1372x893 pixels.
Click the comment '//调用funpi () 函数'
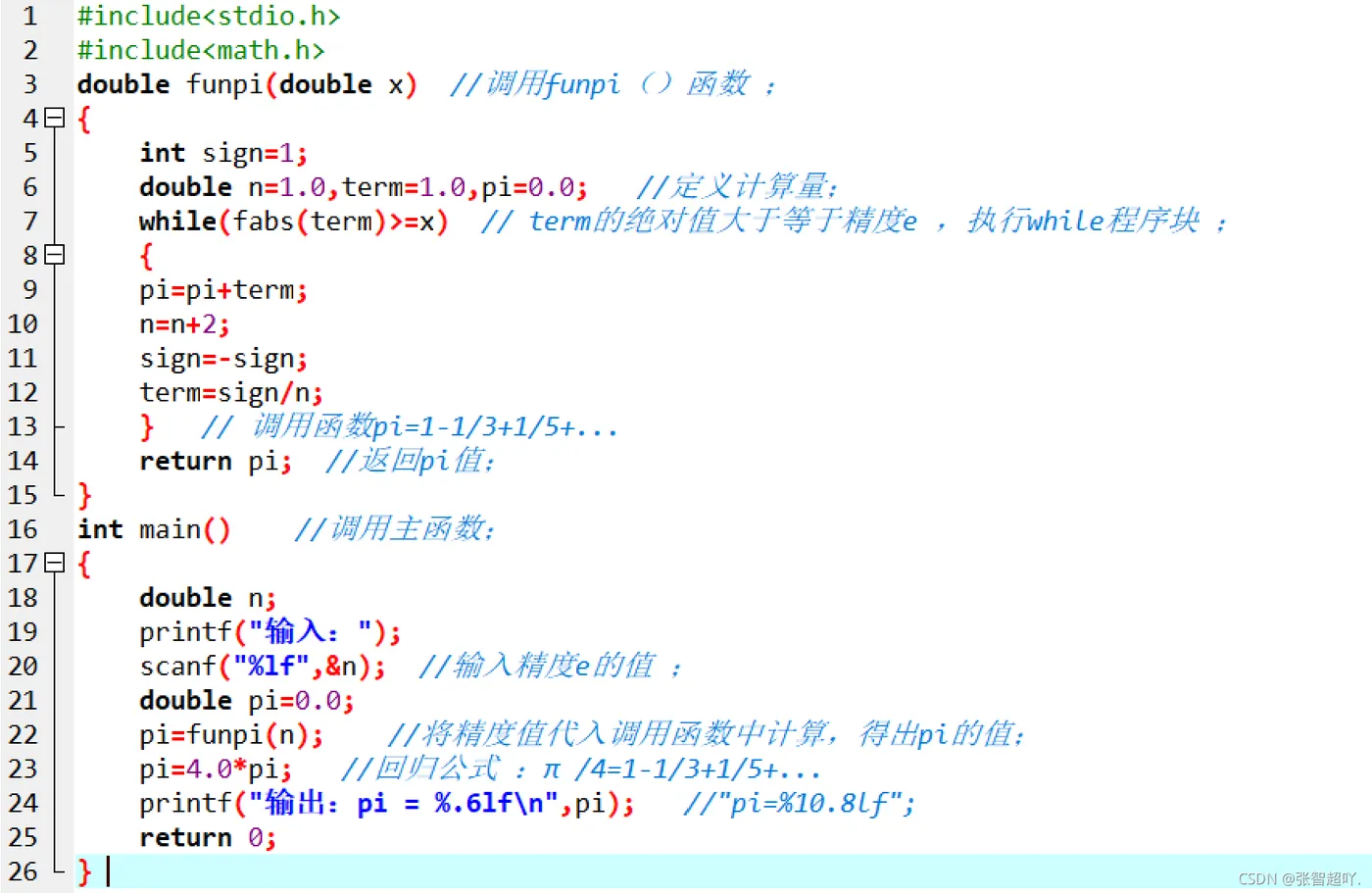613,84
